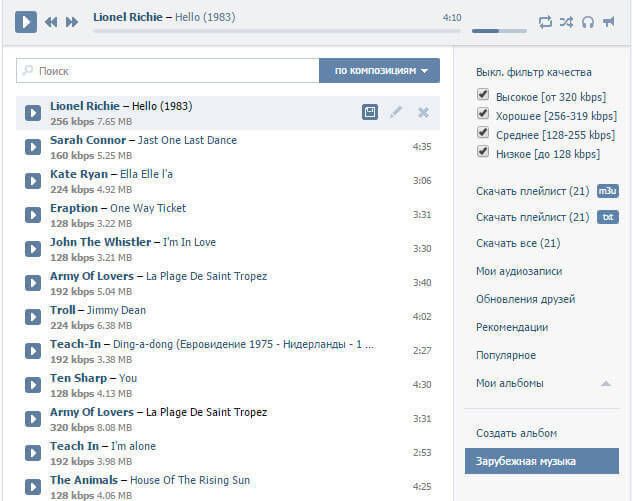Click Скачать плейлист (21) link beside txt badge
The width and height of the screenshot is (633, 501).
click(x=533, y=217)
